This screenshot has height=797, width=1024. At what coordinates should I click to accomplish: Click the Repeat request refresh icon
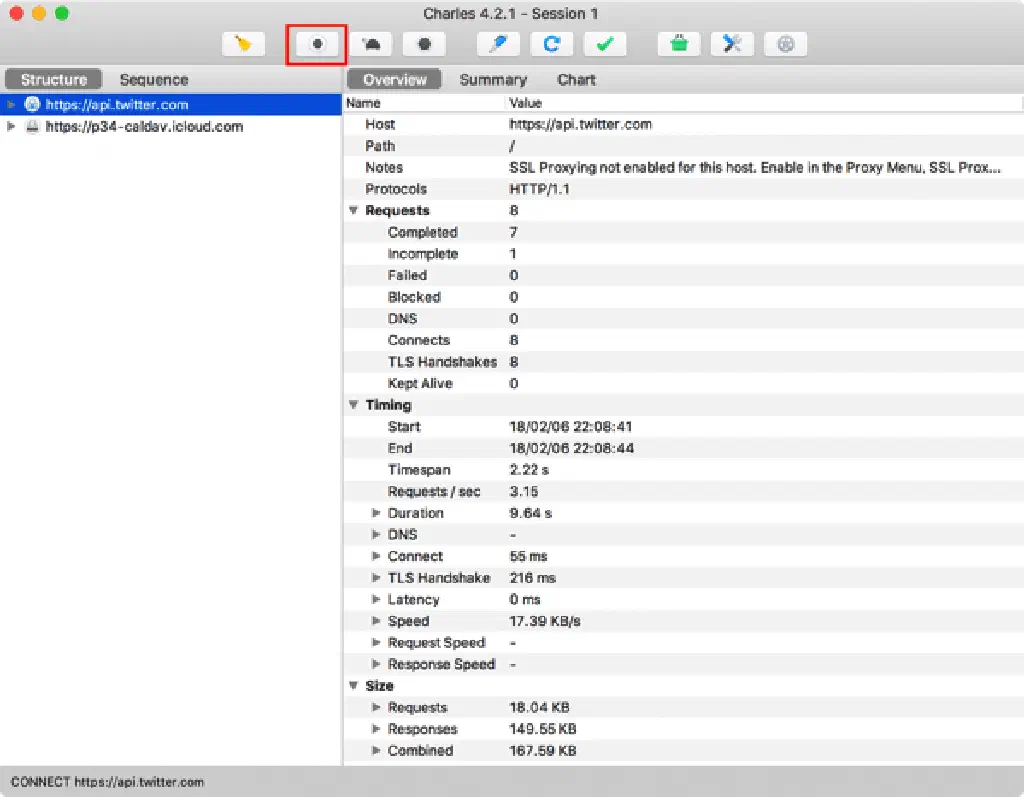point(551,44)
